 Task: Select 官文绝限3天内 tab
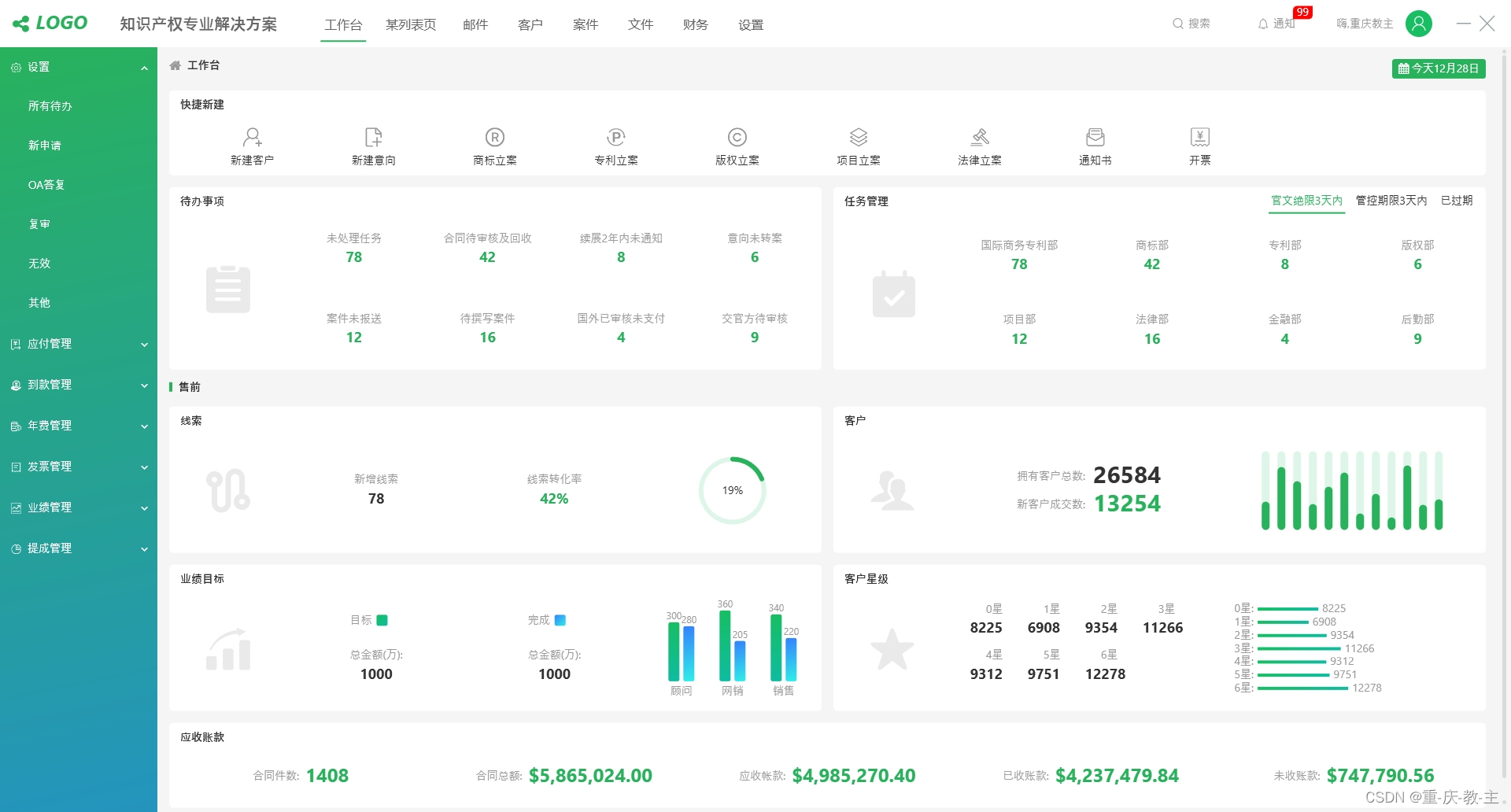pos(1306,201)
